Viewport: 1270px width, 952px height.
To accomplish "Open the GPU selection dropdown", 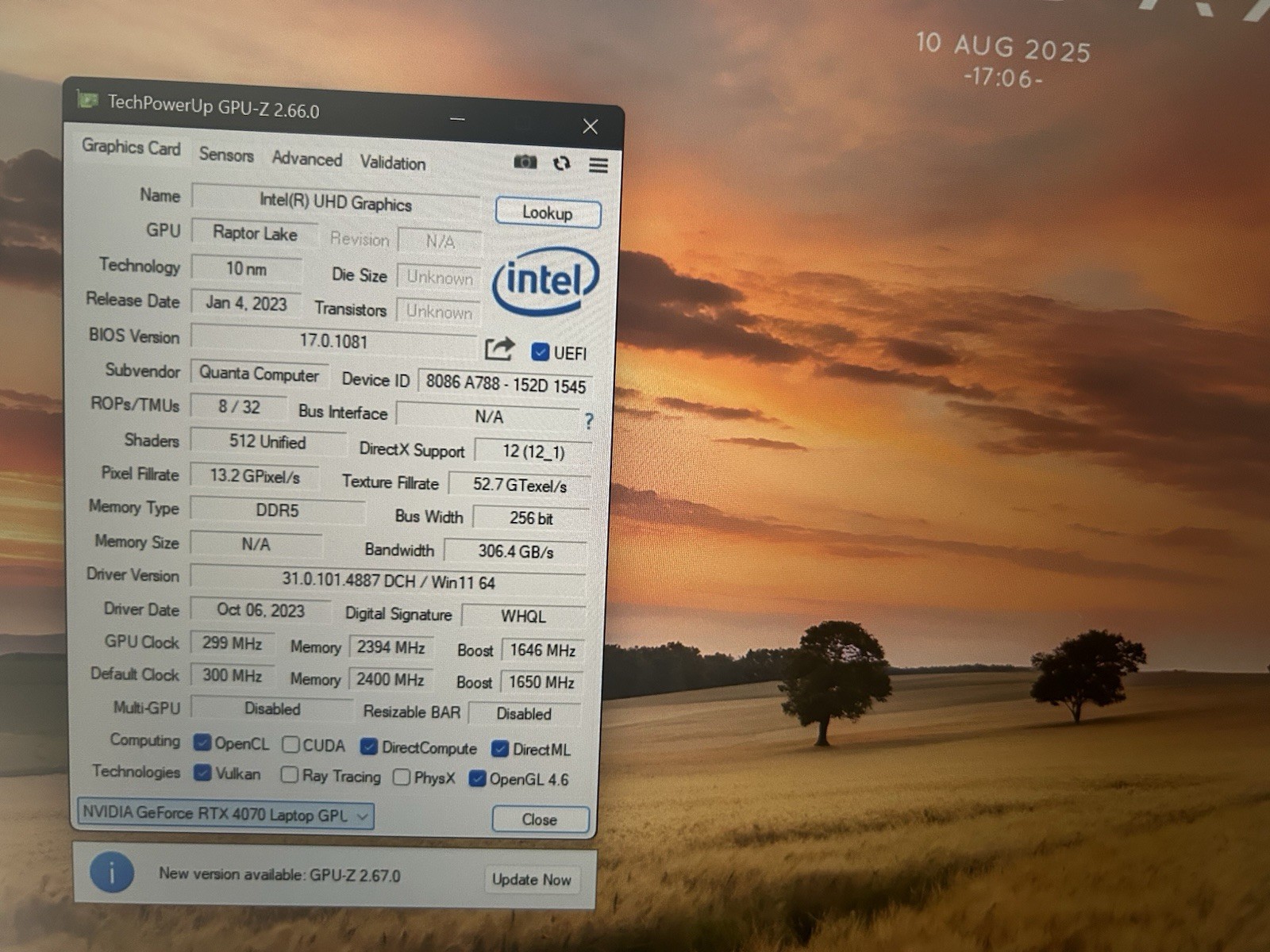I will coord(225,815).
